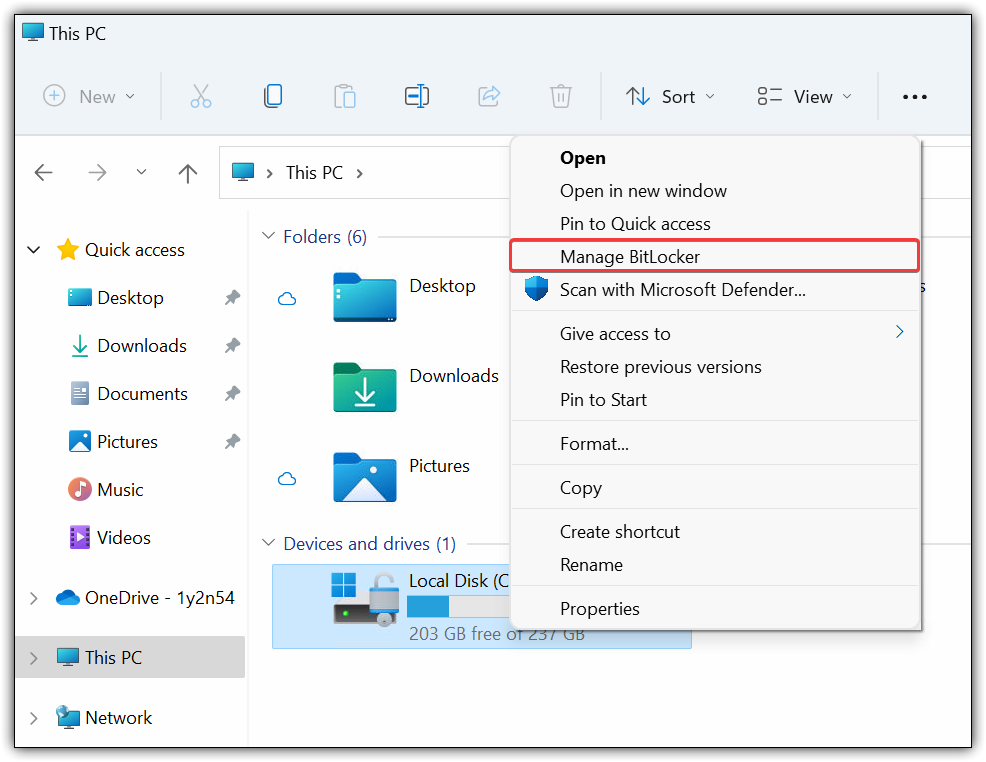The height and width of the screenshot is (762, 986).
Task: Open the New item dropdown
Action: [x=89, y=97]
